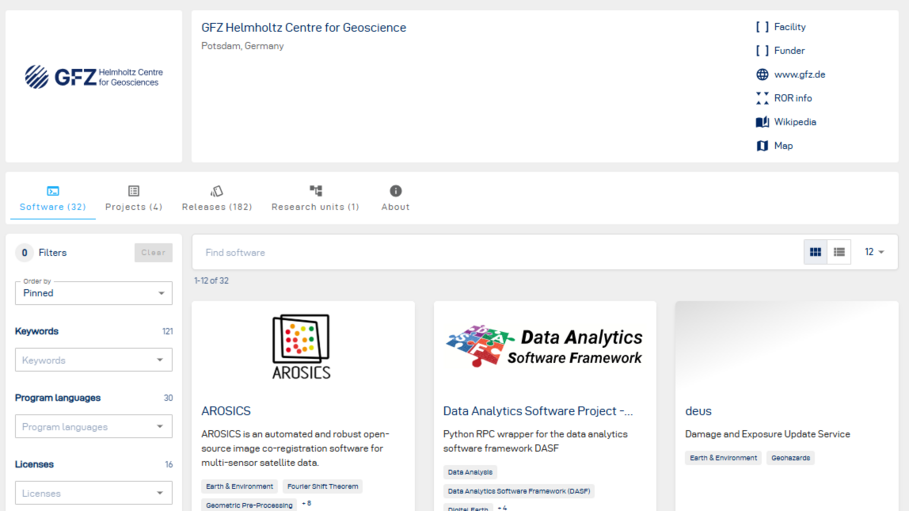Switch to the About tab
The height and width of the screenshot is (511, 909).
click(395, 199)
